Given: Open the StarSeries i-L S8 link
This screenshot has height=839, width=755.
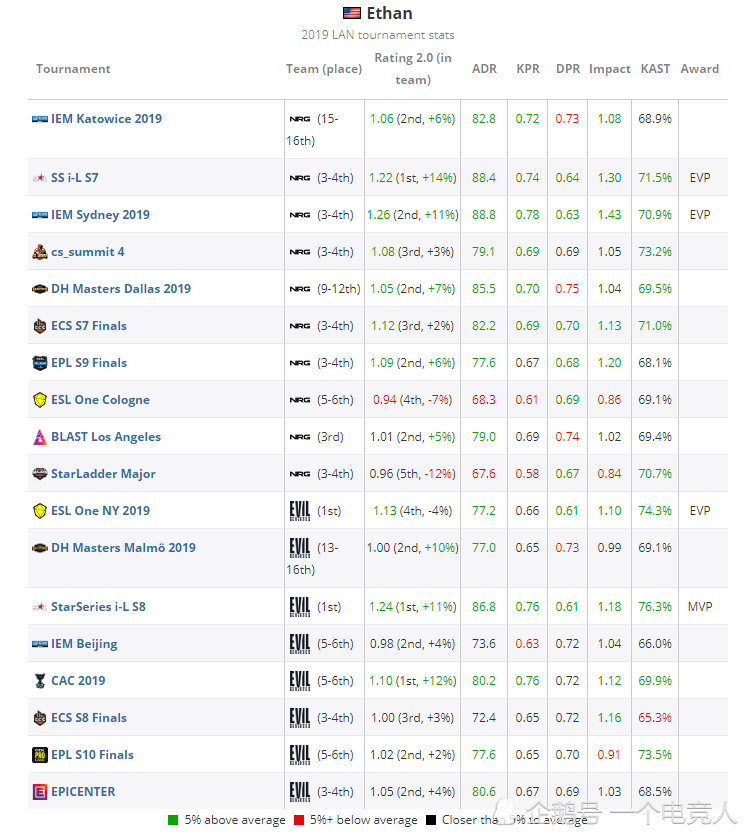Looking at the screenshot, I should tap(98, 607).
